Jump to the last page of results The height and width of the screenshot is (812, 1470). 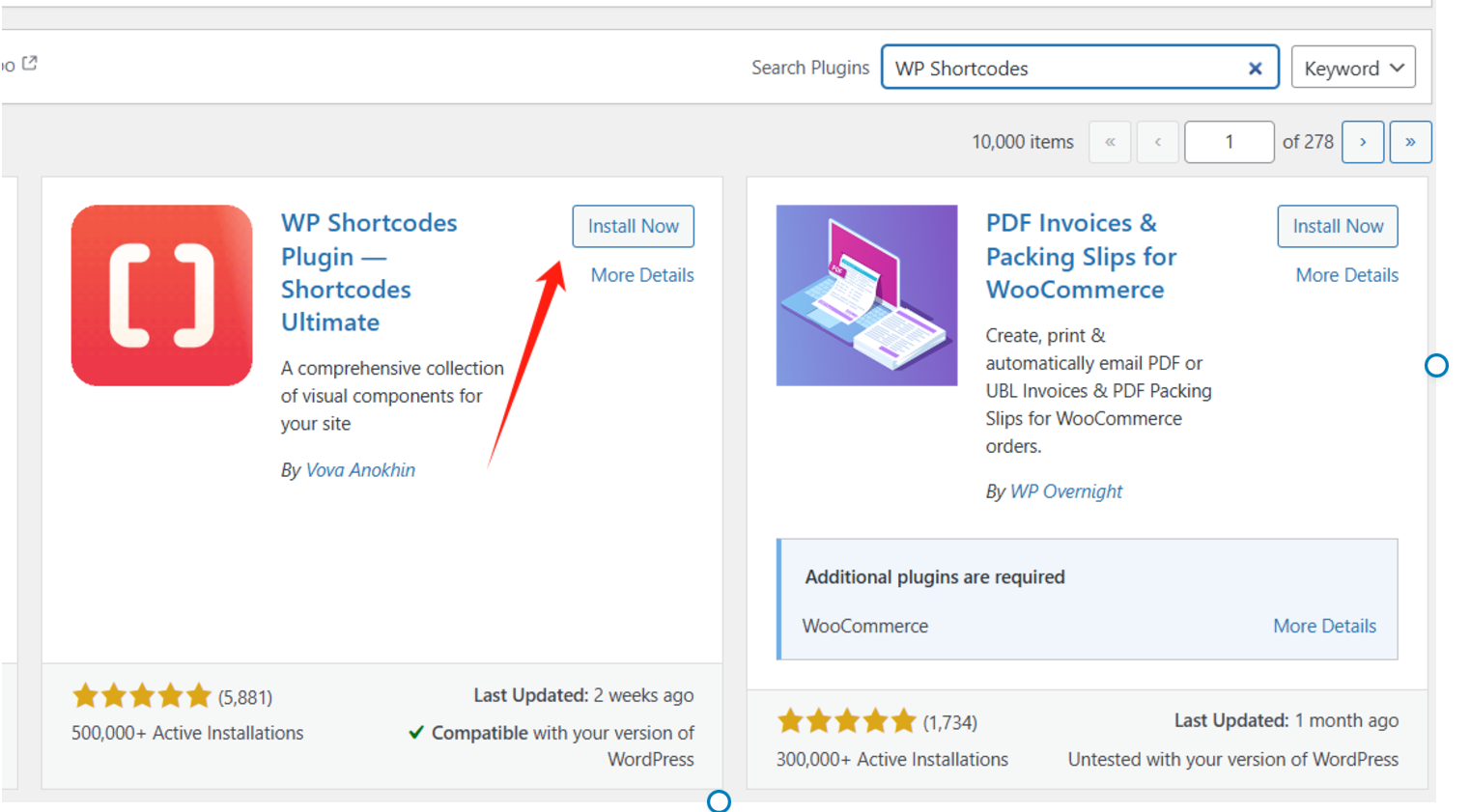(1410, 142)
